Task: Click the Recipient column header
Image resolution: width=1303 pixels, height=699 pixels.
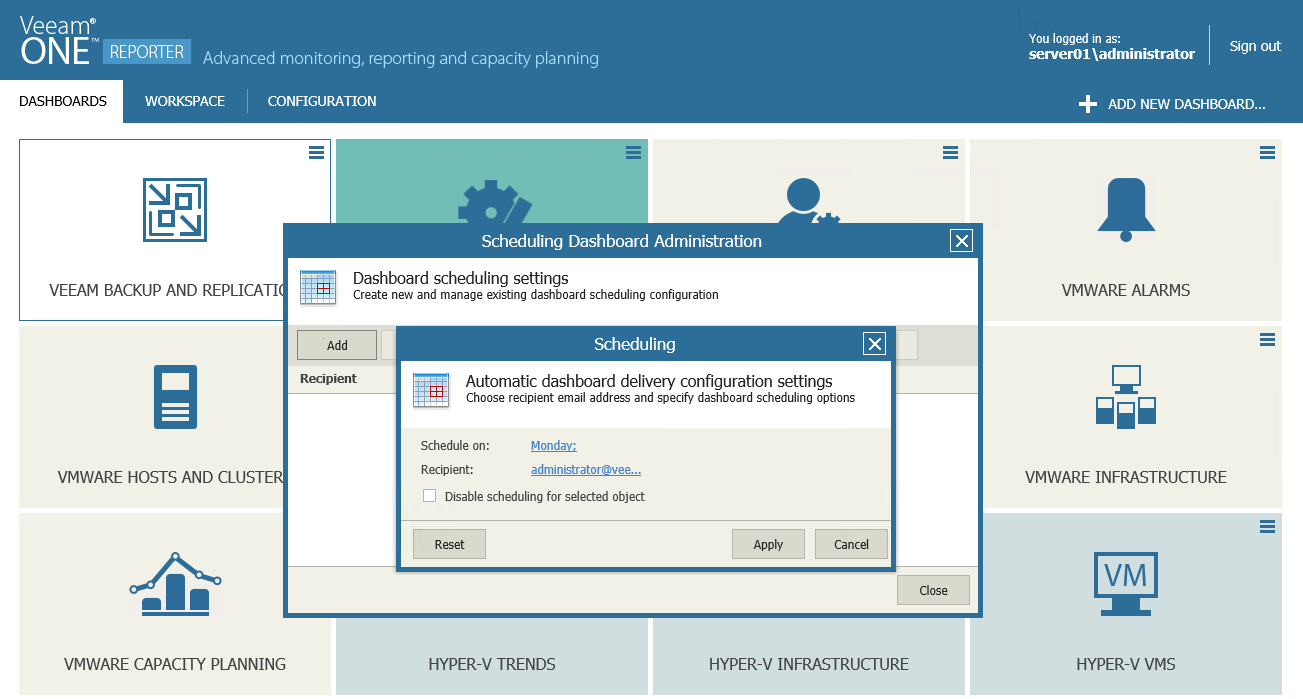Action: click(x=328, y=379)
